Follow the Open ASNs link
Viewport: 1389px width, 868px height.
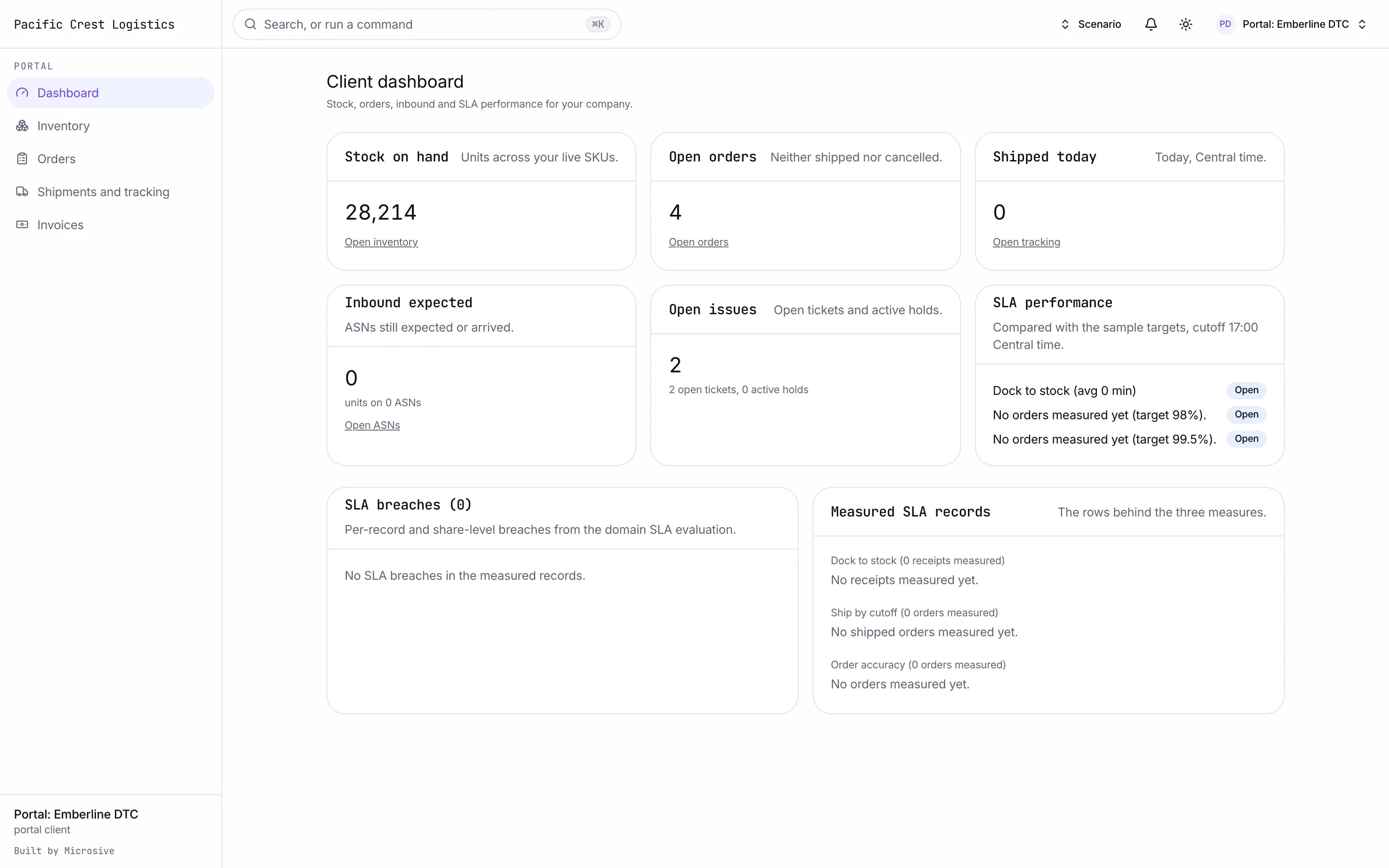[x=372, y=425]
